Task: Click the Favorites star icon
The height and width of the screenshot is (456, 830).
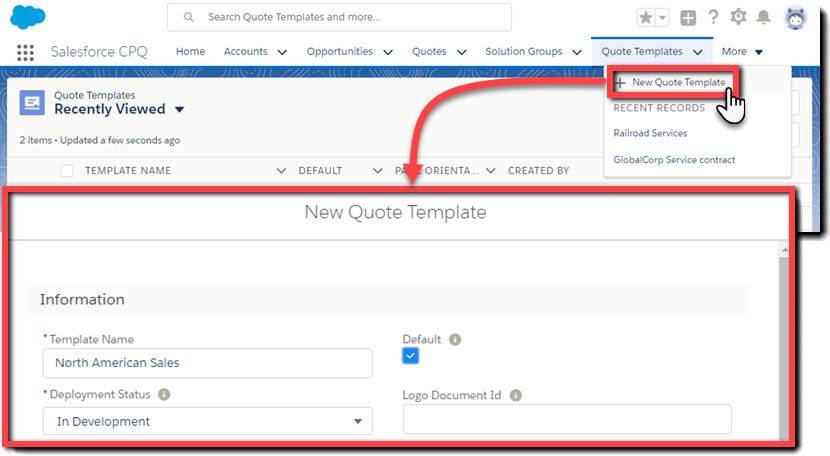Action: 646,17
